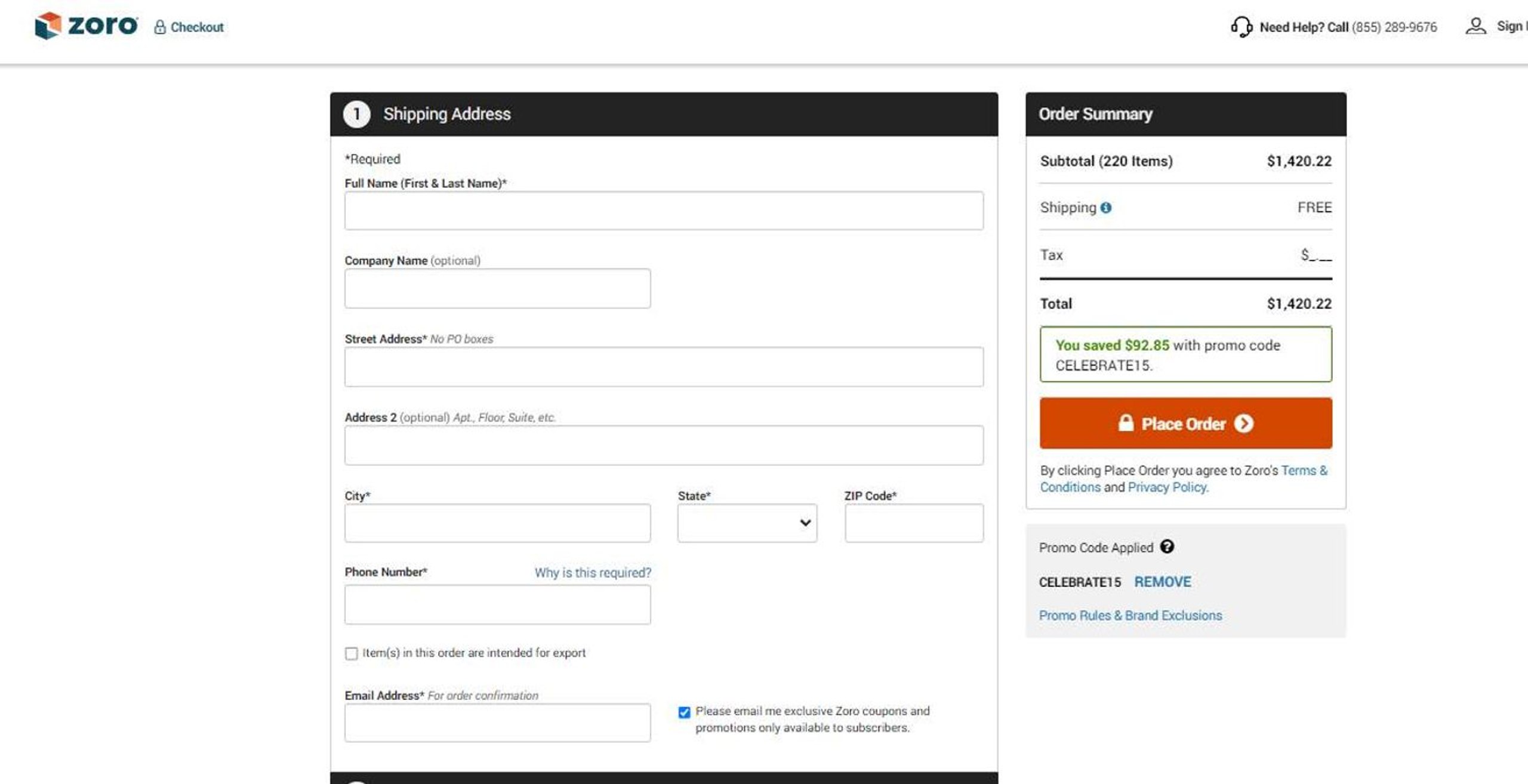The height and width of the screenshot is (784, 1528).
Task: Click the headset help icon
Action: 1241,27
